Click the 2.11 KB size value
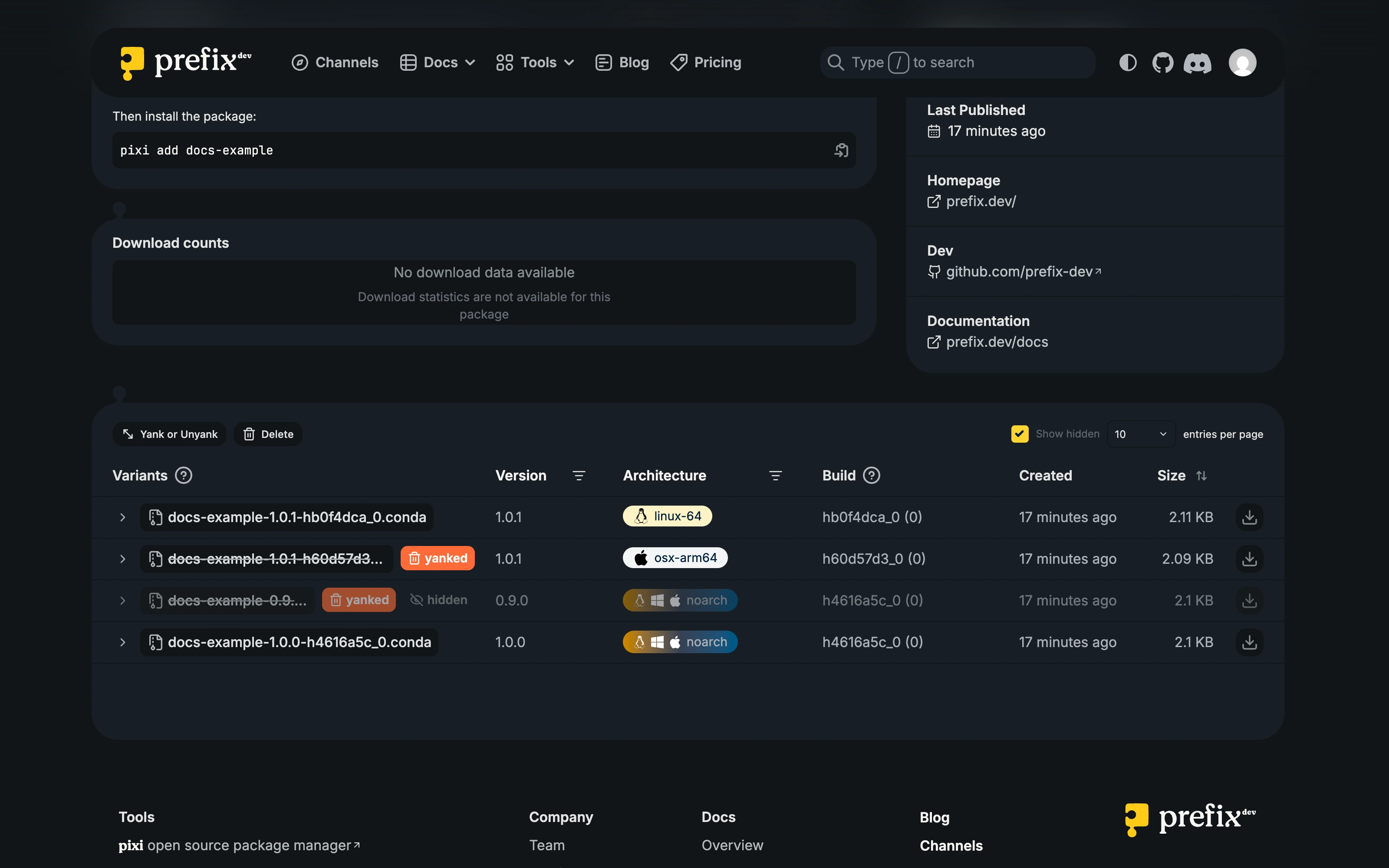 pyautogui.click(x=1191, y=517)
